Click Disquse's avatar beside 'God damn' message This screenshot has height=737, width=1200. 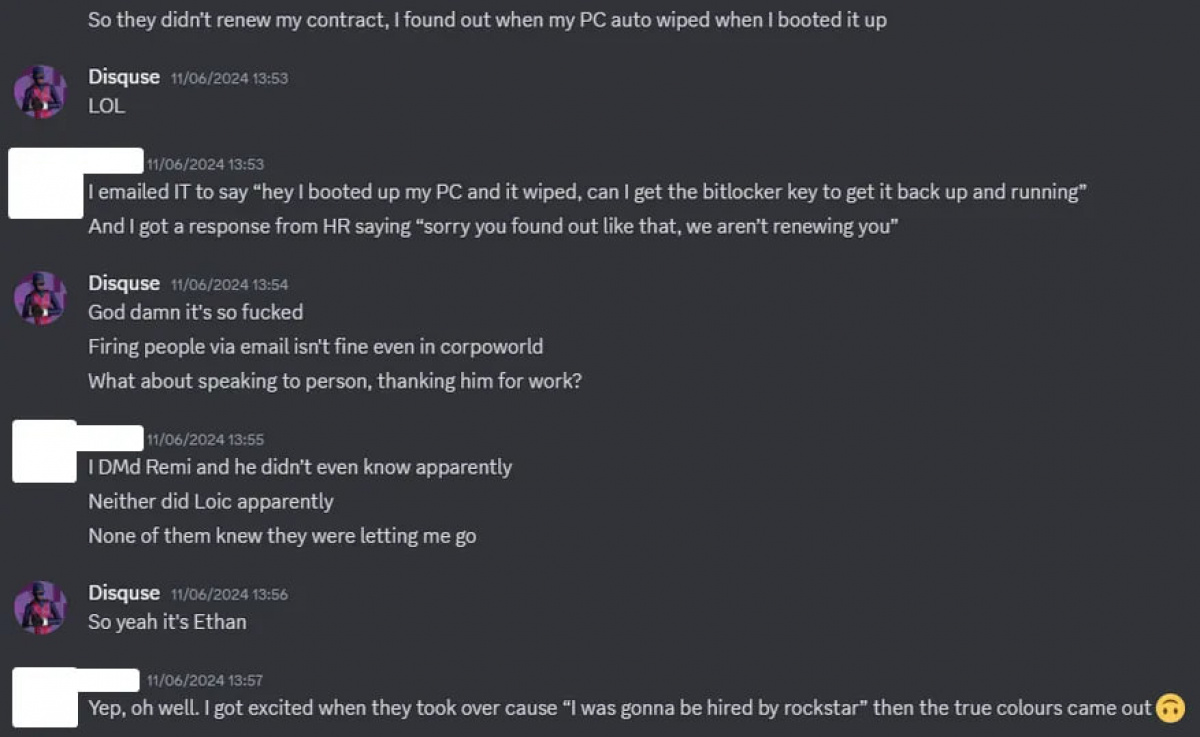[x=40, y=298]
